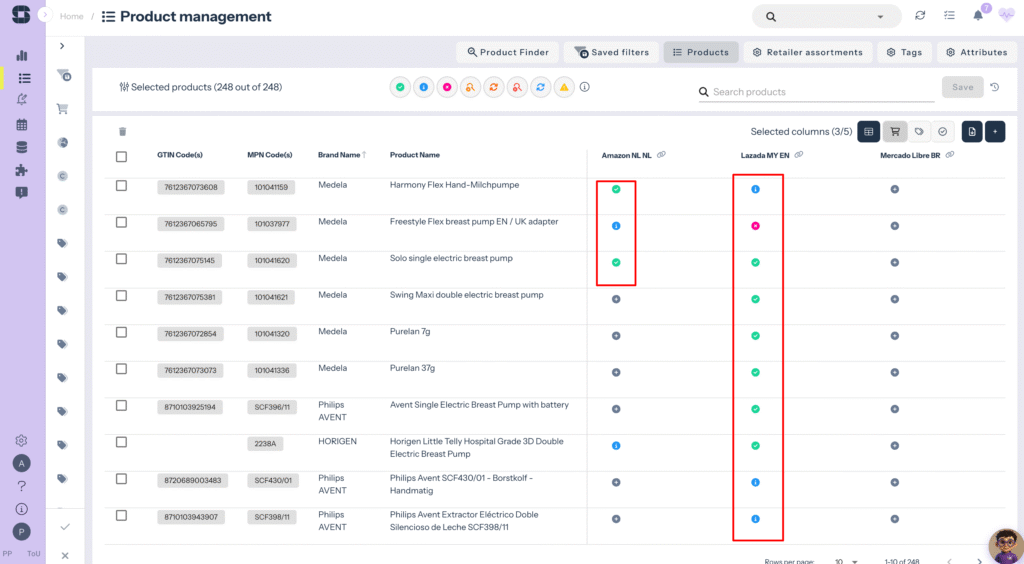
Task: Click the shopping cart column view icon
Action: coord(894,131)
